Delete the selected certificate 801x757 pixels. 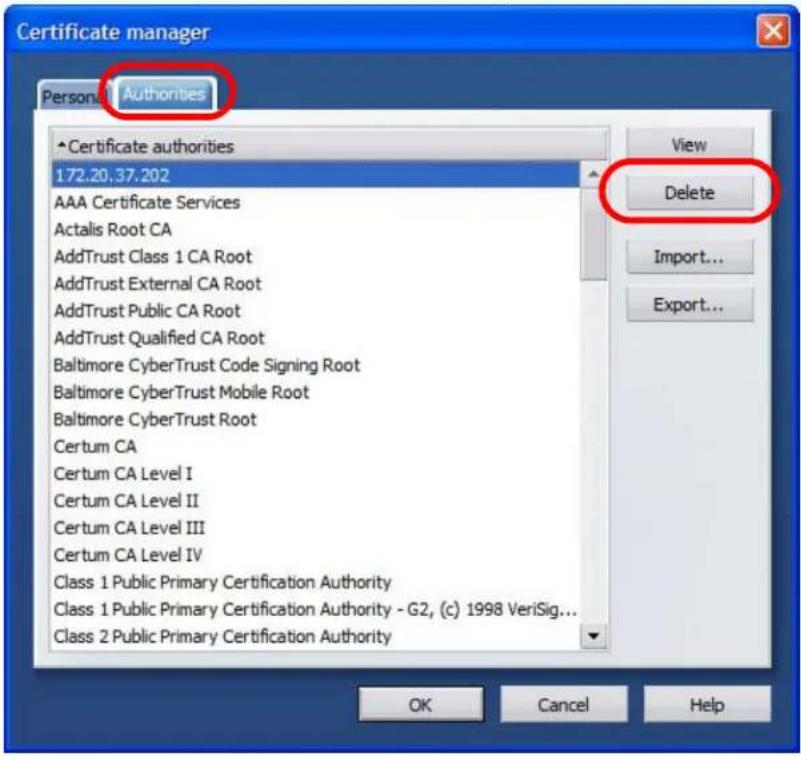690,193
